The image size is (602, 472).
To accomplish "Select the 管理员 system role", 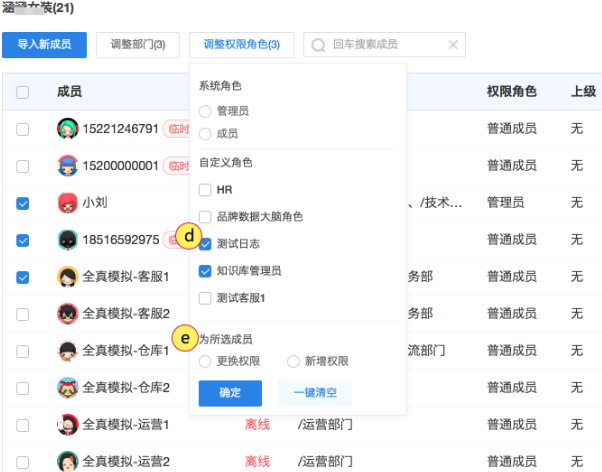I will click(x=206, y=111).
